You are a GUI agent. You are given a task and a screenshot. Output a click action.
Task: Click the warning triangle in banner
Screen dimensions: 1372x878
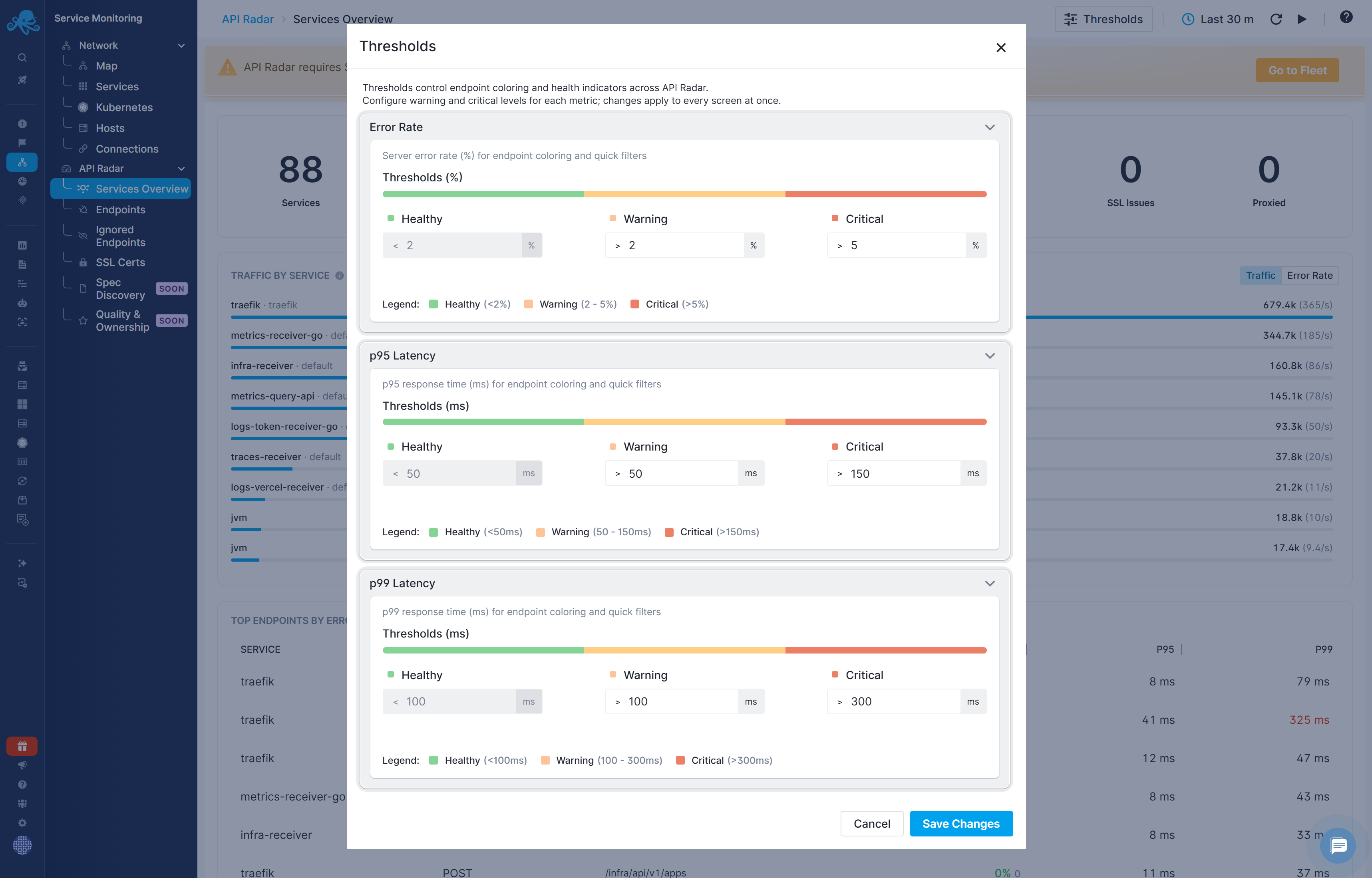click(x=227, y=67)
